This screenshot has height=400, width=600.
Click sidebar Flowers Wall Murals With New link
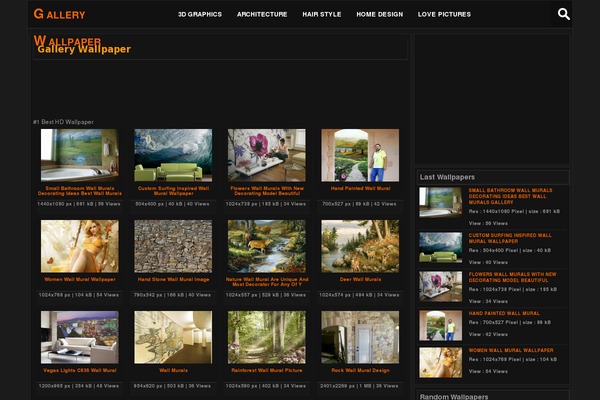point(512,277)
